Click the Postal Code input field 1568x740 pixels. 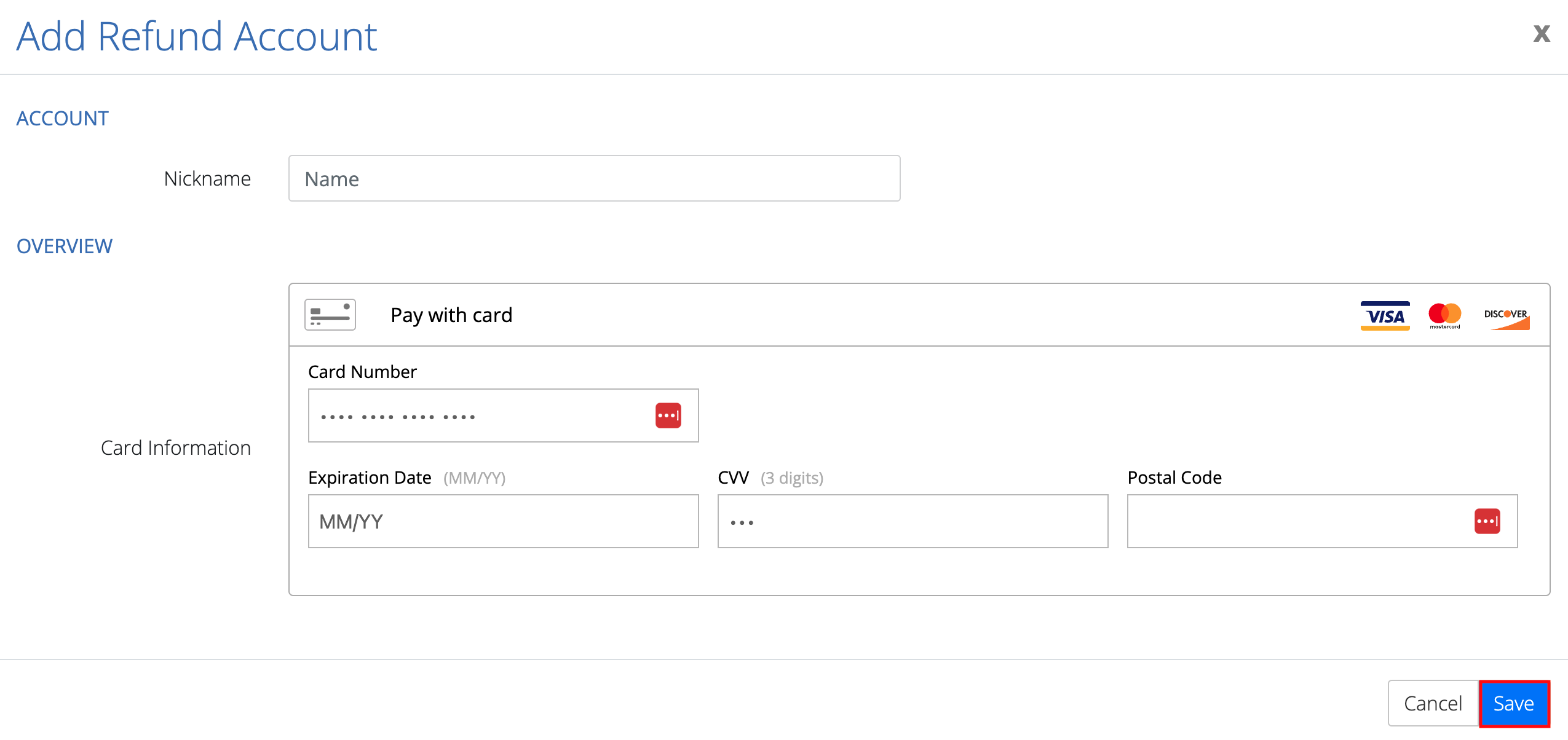click(1291, 521)
